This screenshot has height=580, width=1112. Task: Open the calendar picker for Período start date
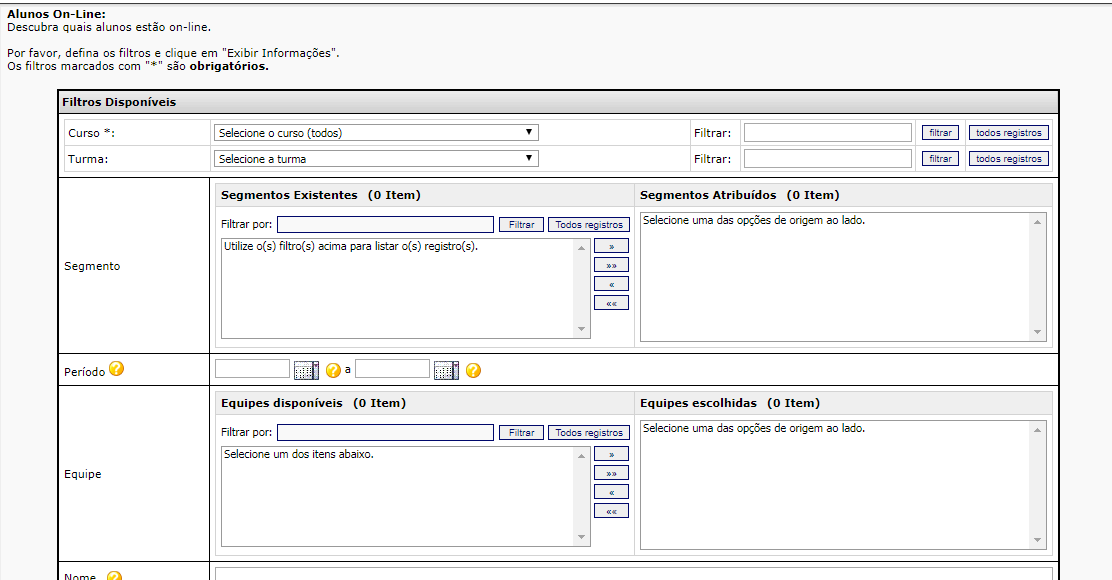[x=306, y=370]
